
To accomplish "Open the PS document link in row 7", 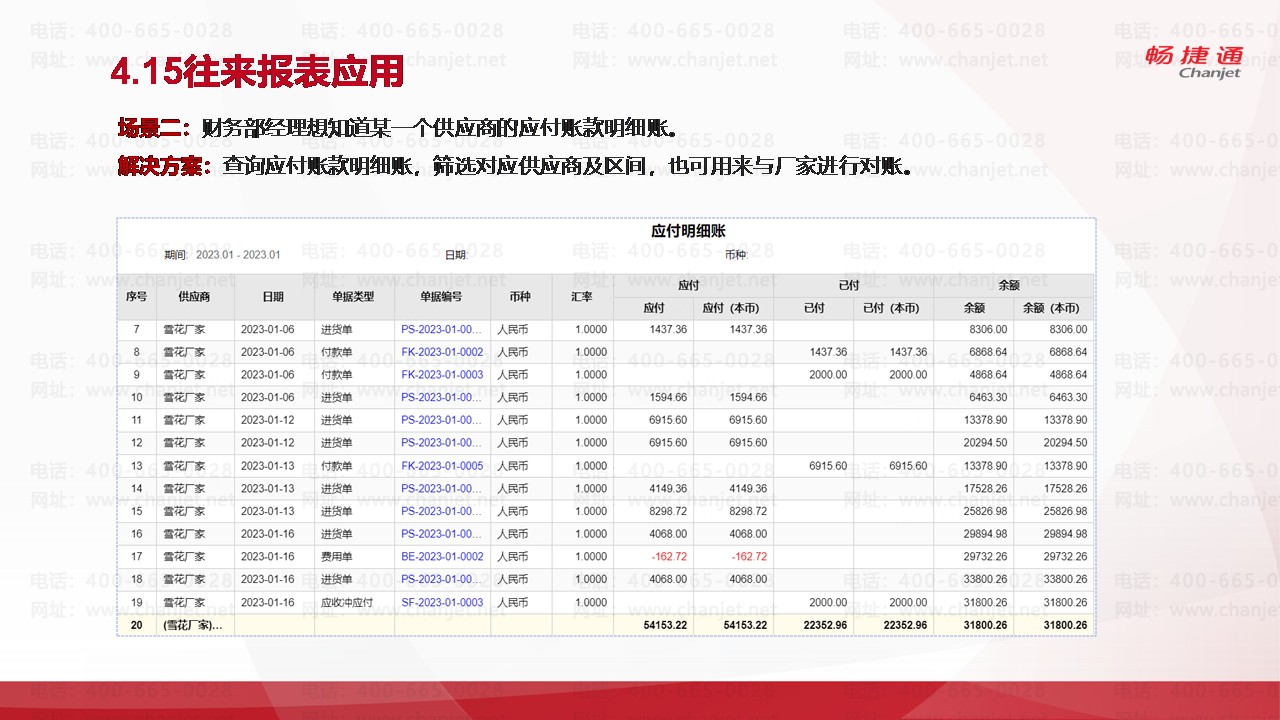I will (442, 329).
